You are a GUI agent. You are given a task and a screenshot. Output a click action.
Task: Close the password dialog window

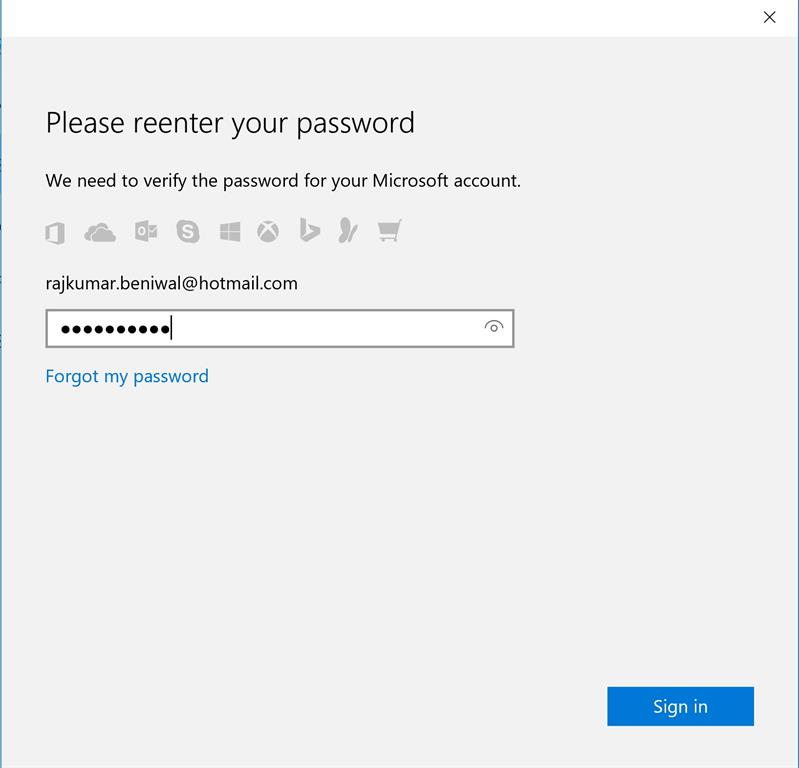tap(769, 17)
